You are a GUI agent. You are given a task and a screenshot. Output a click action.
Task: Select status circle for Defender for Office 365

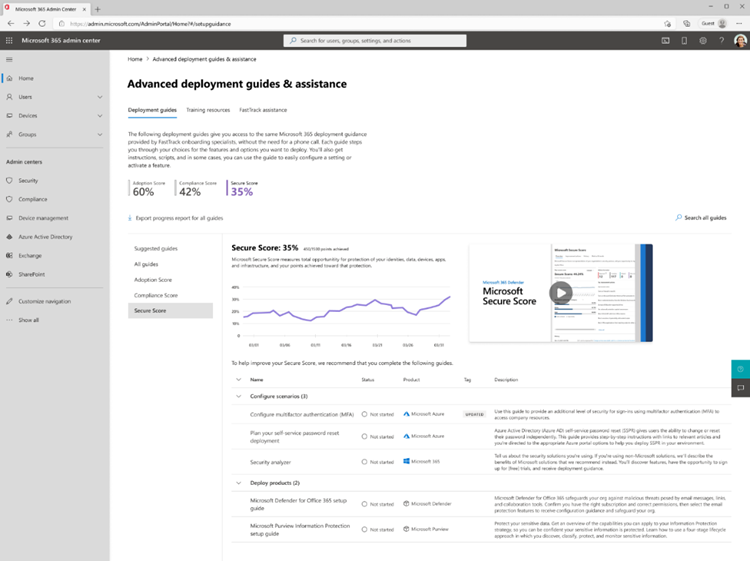coord(364,504)
